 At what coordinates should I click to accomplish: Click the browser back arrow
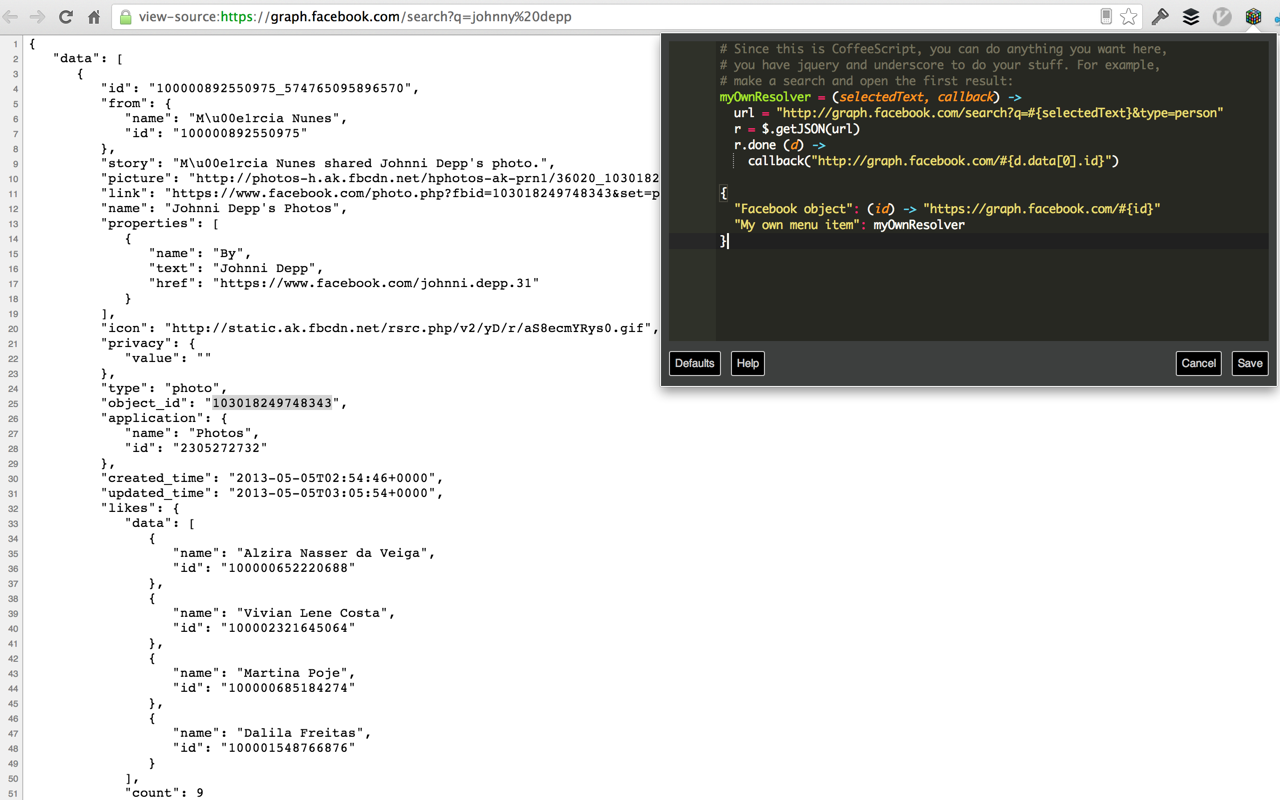11,17
